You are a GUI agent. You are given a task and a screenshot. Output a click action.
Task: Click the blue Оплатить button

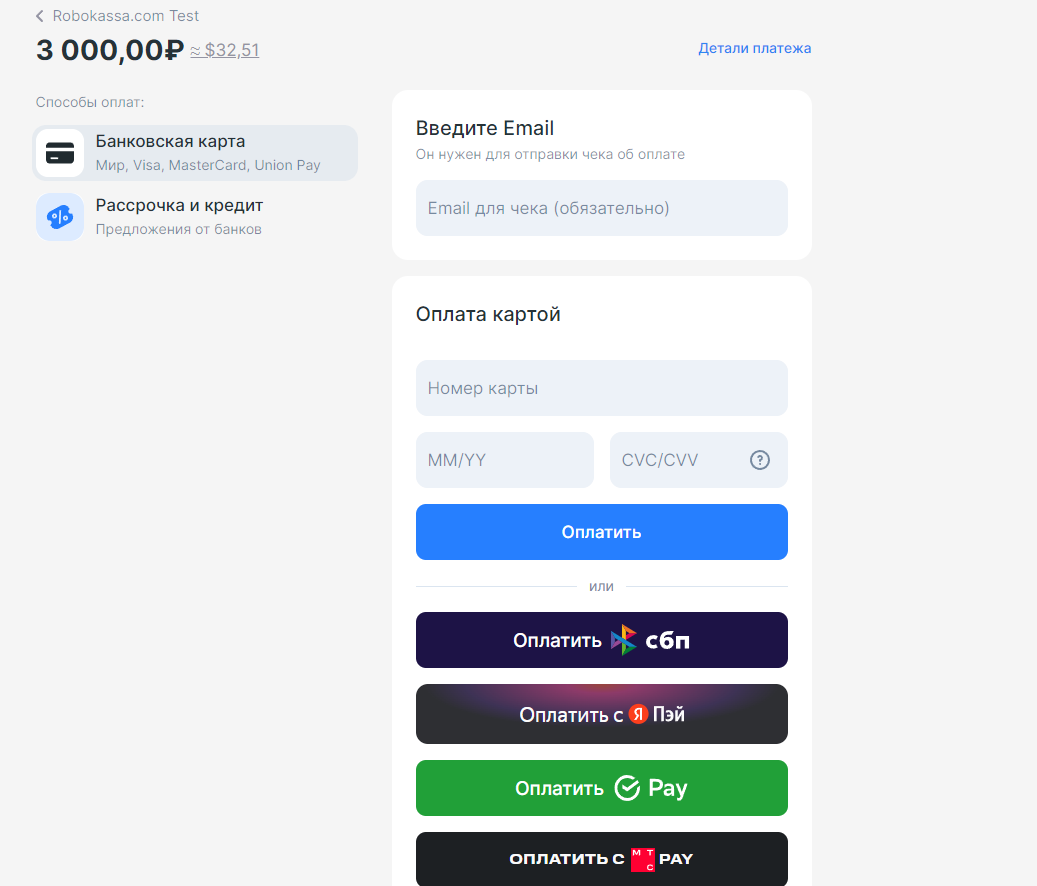coord(602,532)
